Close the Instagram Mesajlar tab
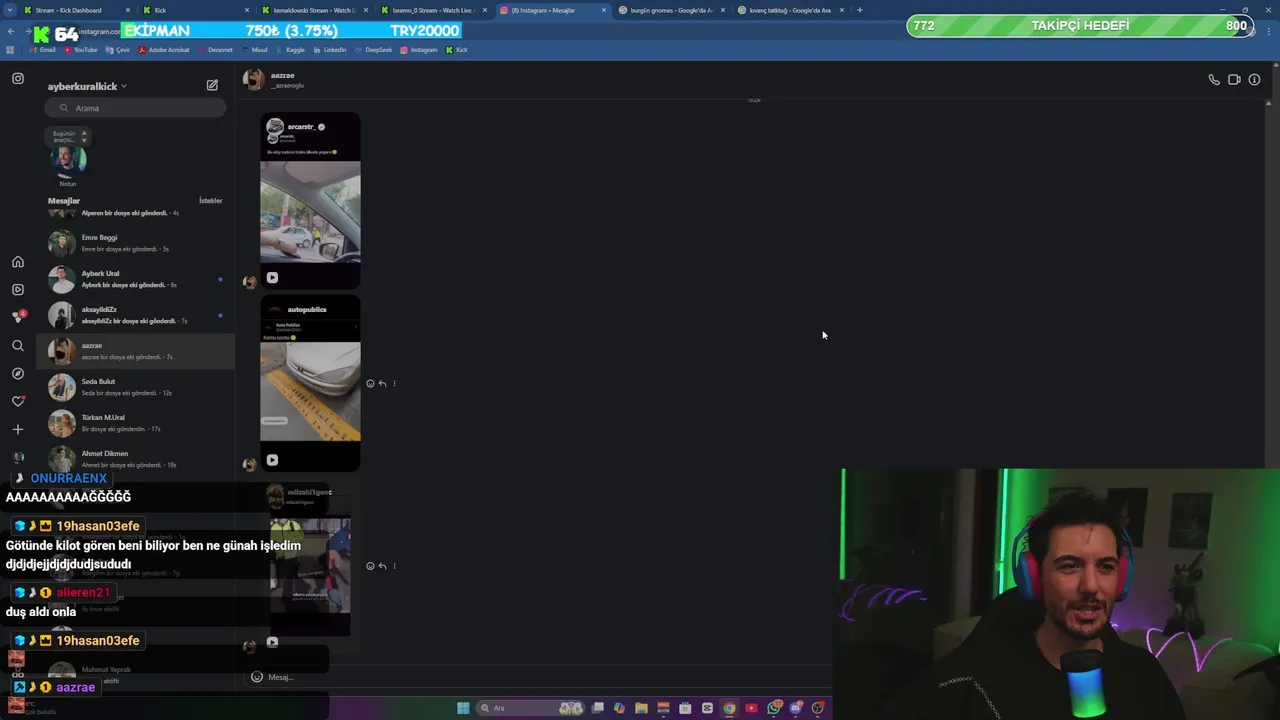The width and height of the screenshot is (1280, 720). click(604, 10)
